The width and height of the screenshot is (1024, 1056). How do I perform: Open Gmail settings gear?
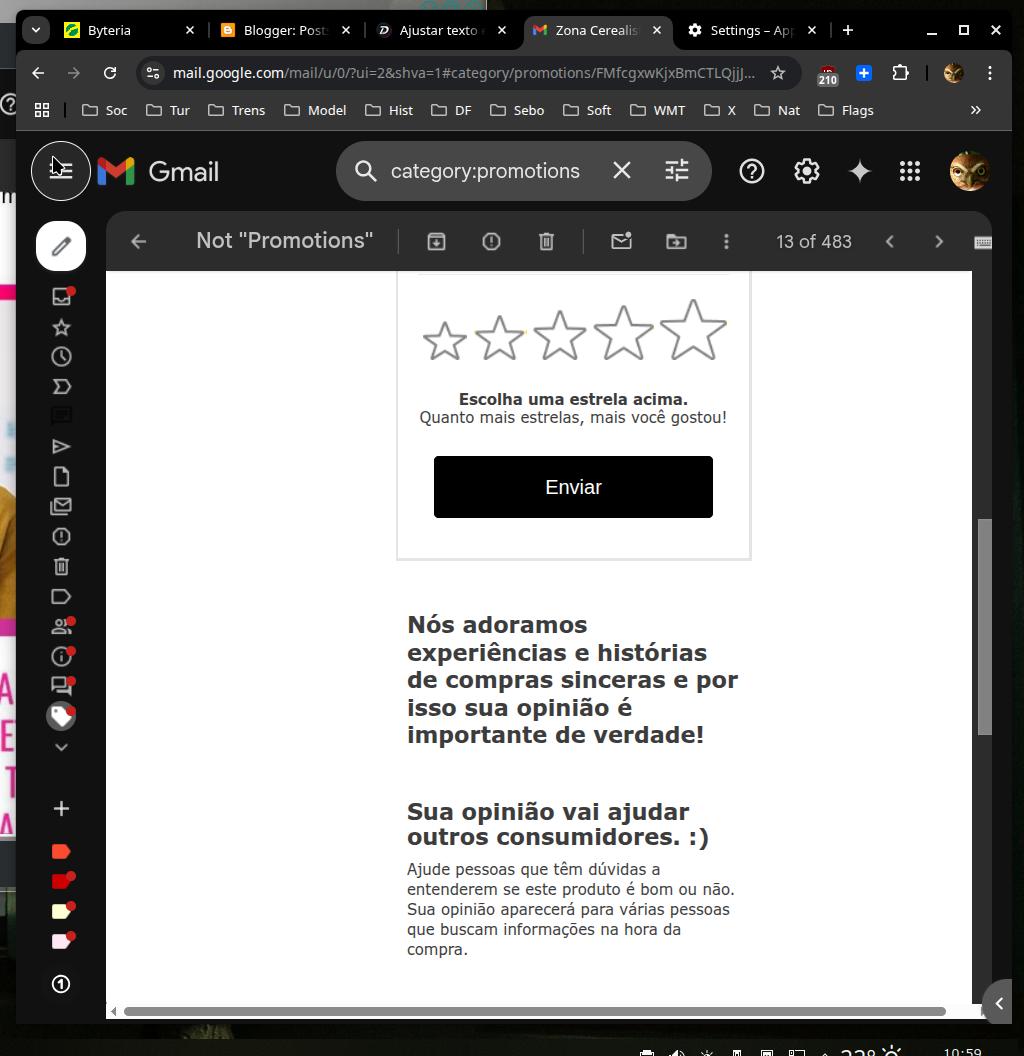pos(806,171)
